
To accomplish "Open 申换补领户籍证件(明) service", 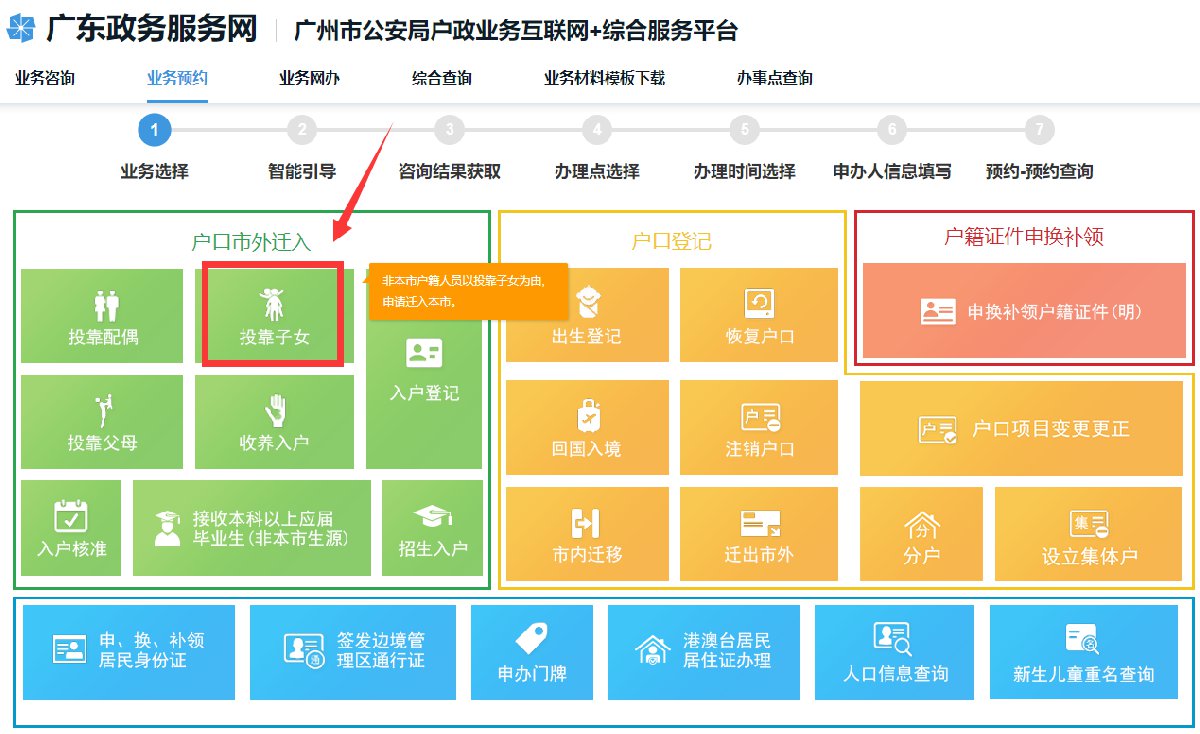I will [x=1023, y=313].
